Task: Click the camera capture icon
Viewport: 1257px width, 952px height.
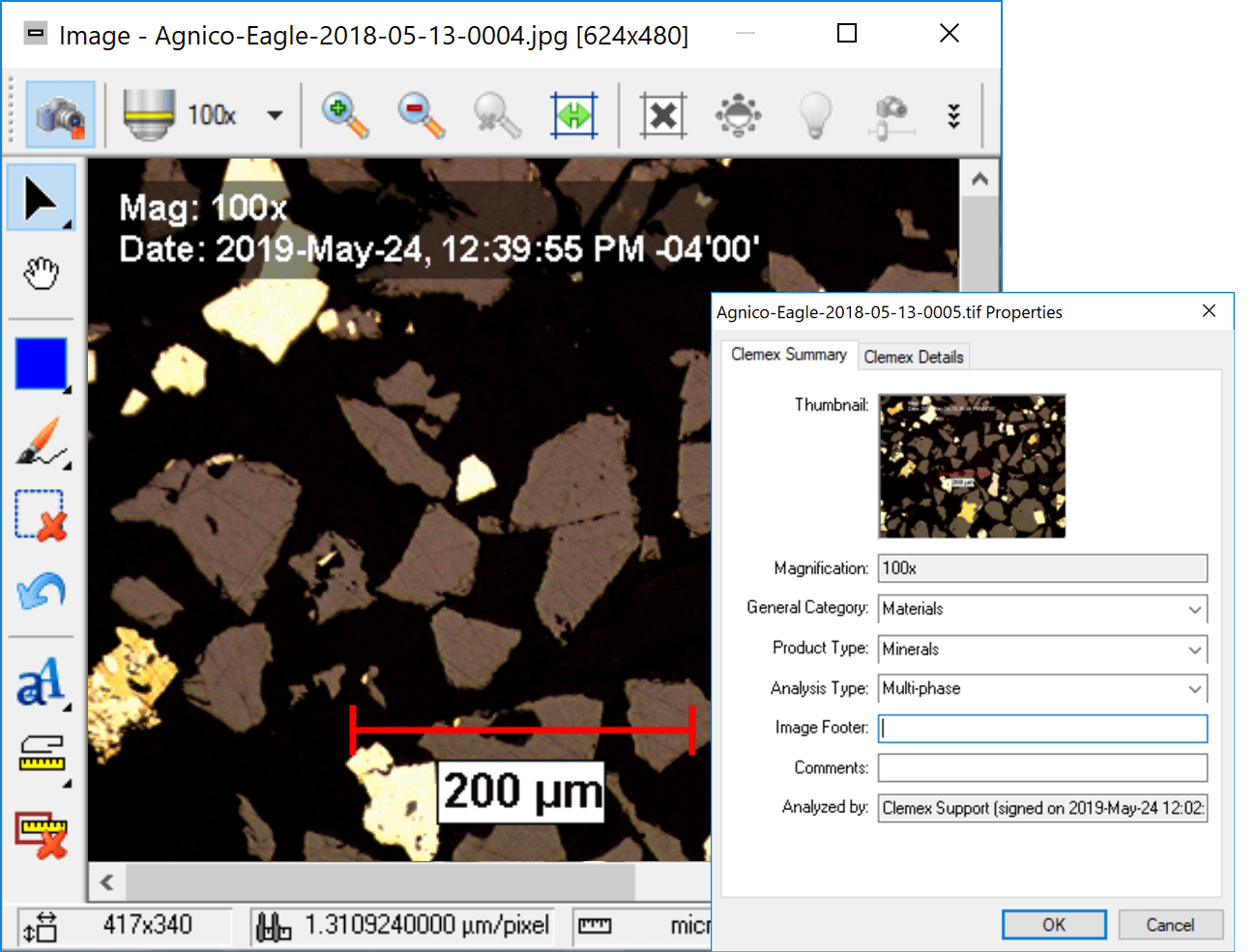Action: coord(60,116)
